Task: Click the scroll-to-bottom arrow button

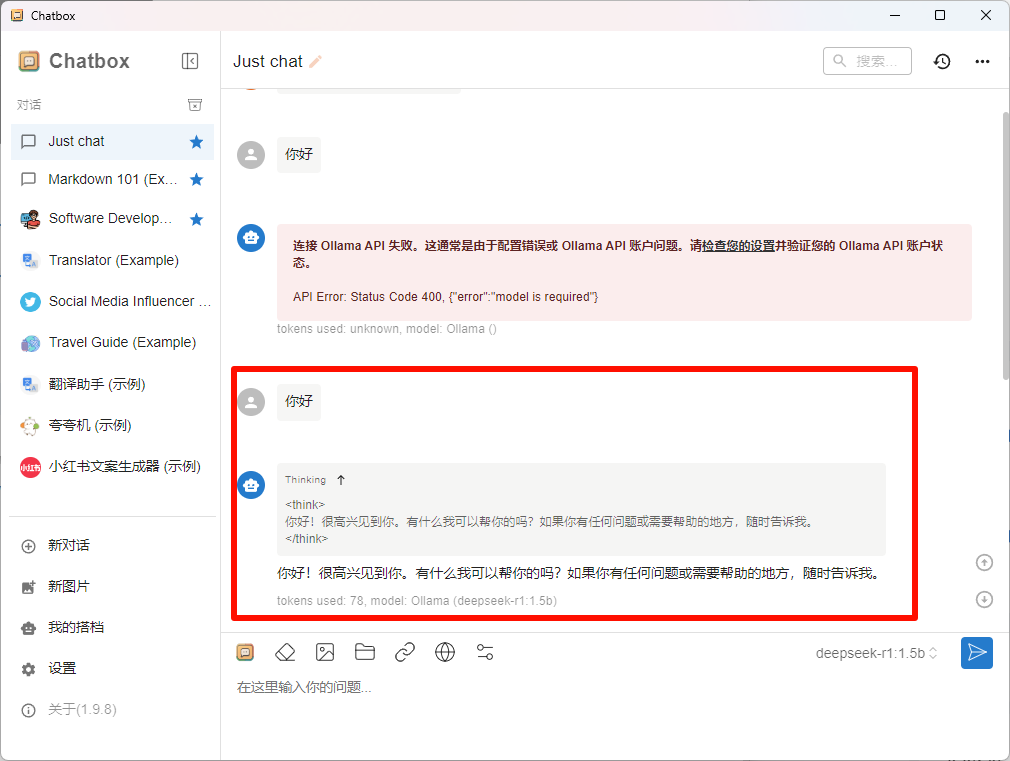Action: point(984,599)
